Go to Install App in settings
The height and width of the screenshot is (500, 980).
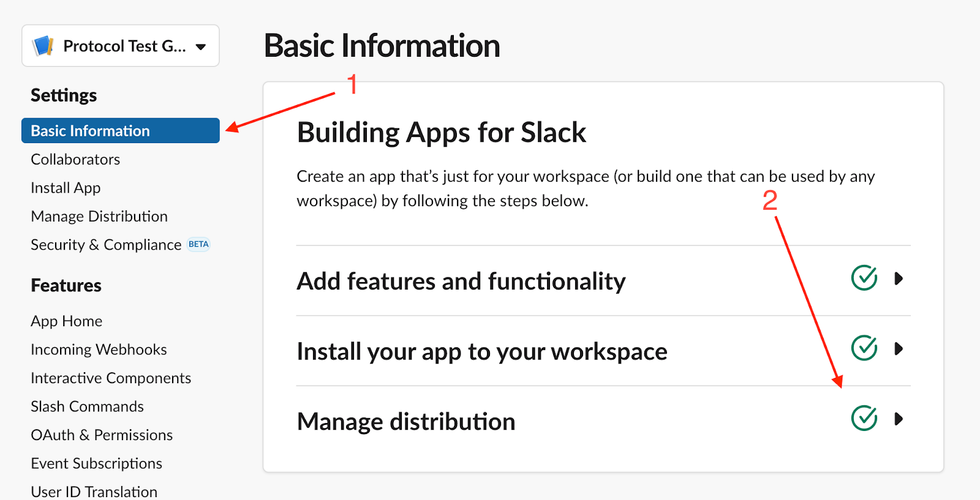pyautogui.click(x=66, y=188)
